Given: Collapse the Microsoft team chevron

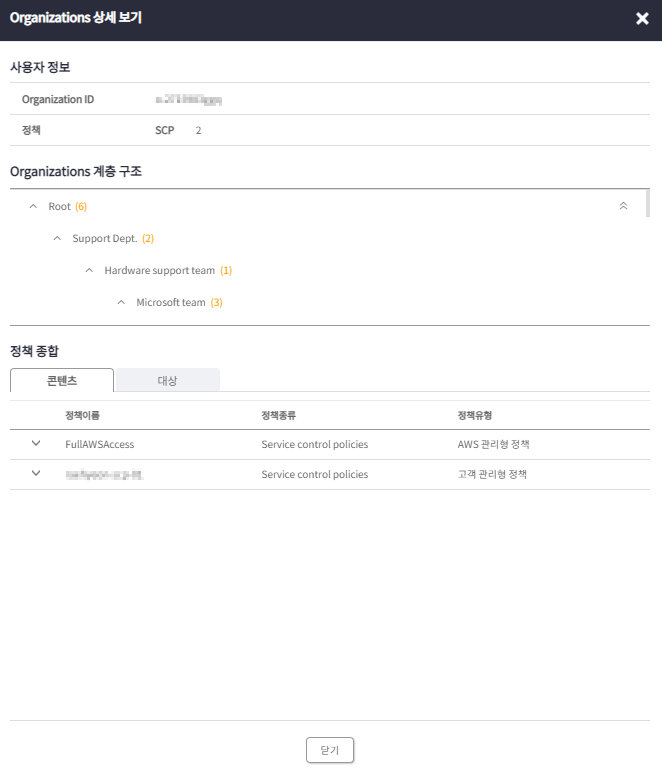Looking at the screenshot, I should tap(121, 302).
